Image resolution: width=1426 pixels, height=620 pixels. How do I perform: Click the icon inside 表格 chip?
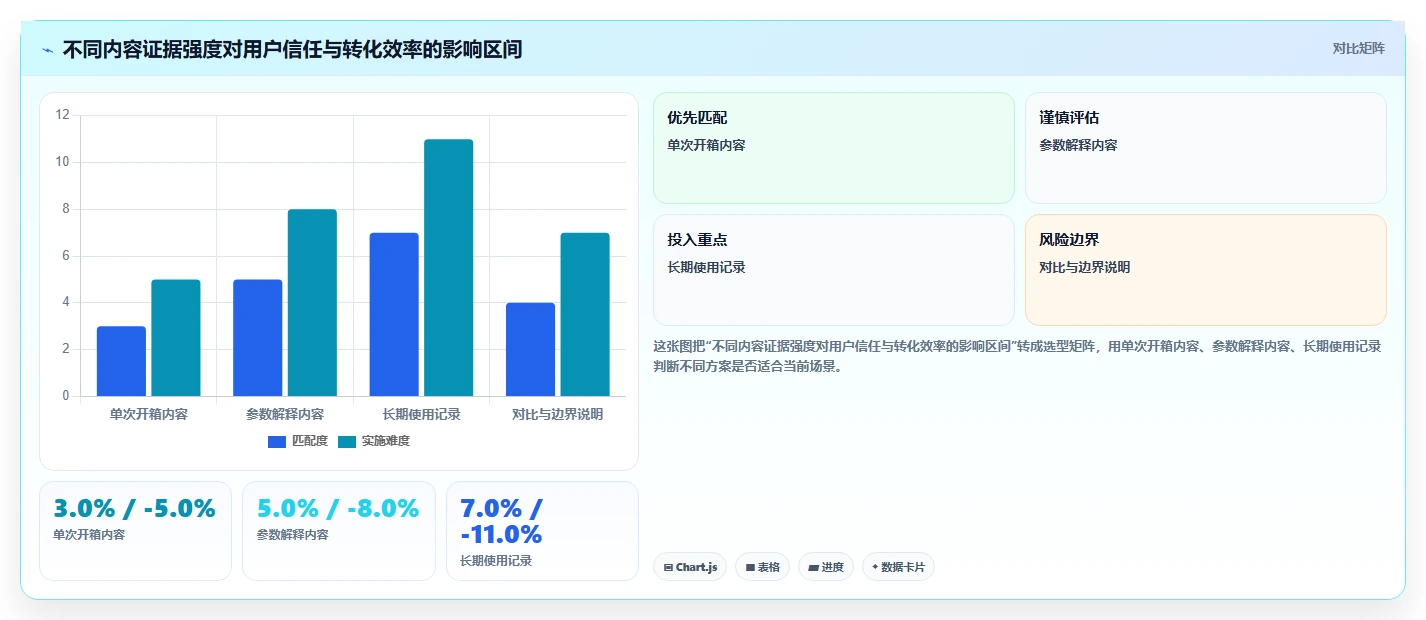(x=750, y=567)
